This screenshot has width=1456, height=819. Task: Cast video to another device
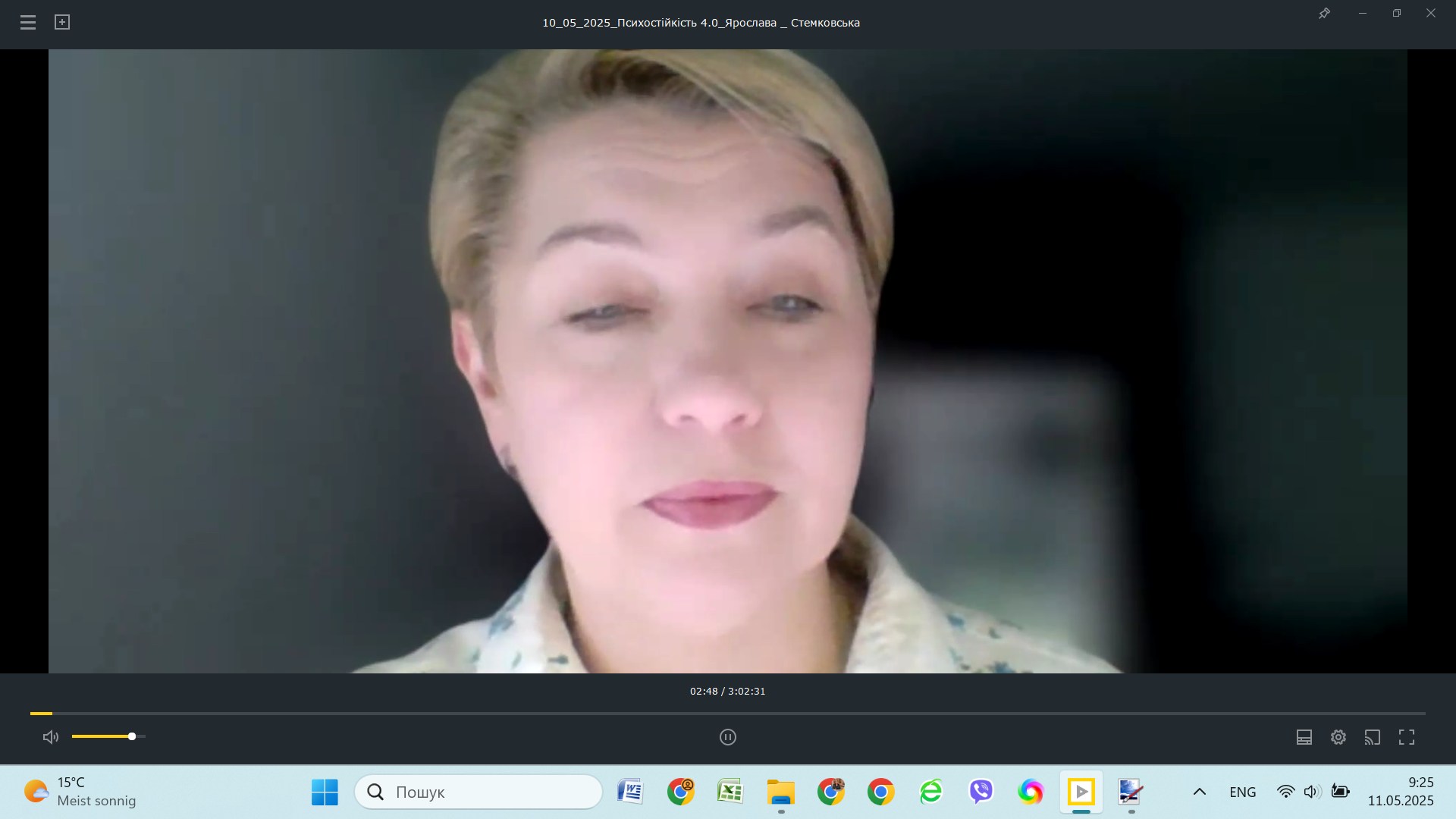1372,737
